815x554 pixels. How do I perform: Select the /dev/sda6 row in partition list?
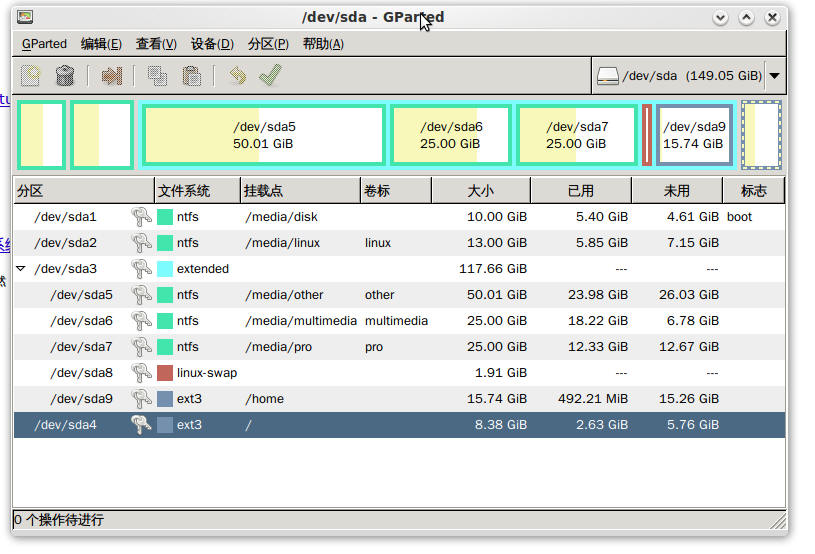(399, 321)
